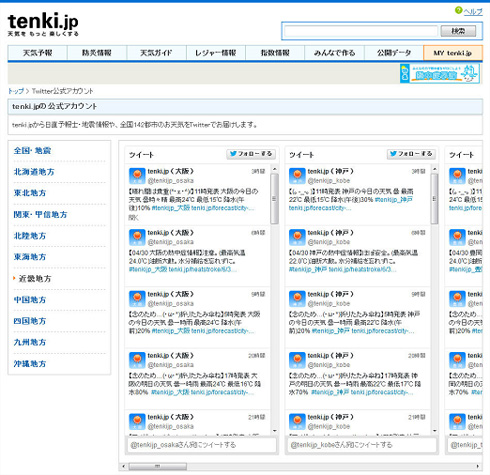490x475 pixels.
Task: Follow the @tenkijp_osaka Twitter account
Action: pos(251,154)
